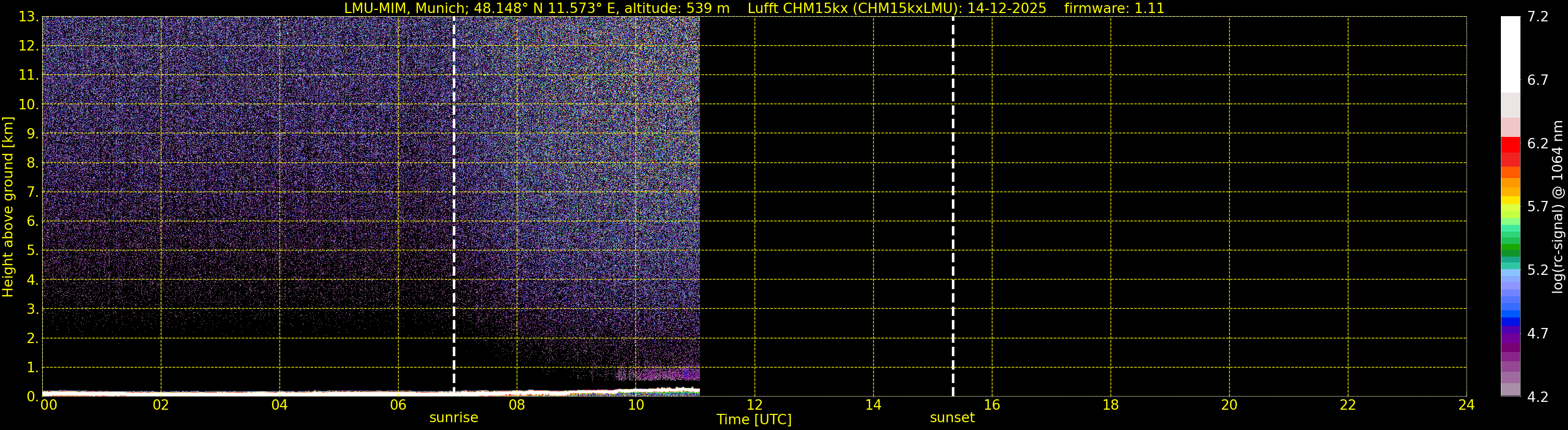
Task: Click the colorbar tick value 6.2
Action: (1538, 144)
